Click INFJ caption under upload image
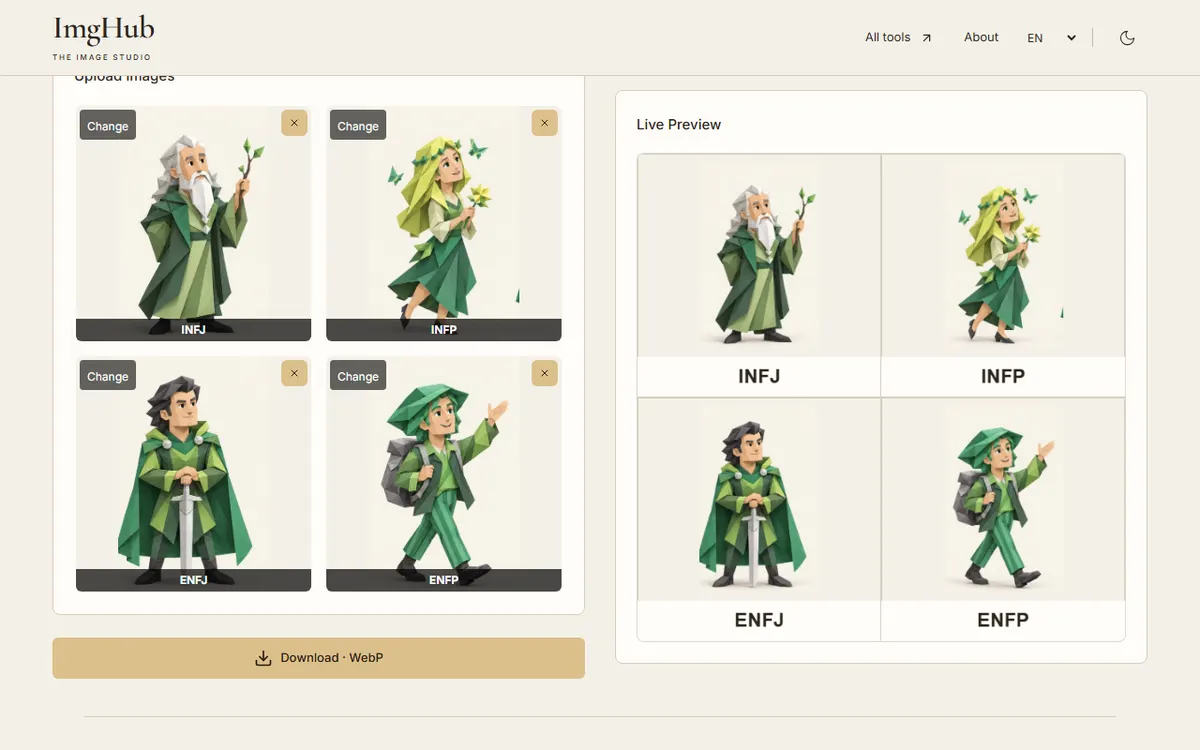 click(x=194, y=329)
